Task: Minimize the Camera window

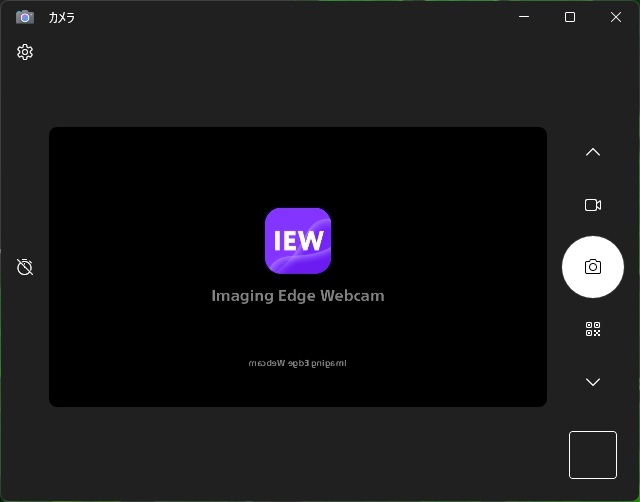Action: [524, 17]
